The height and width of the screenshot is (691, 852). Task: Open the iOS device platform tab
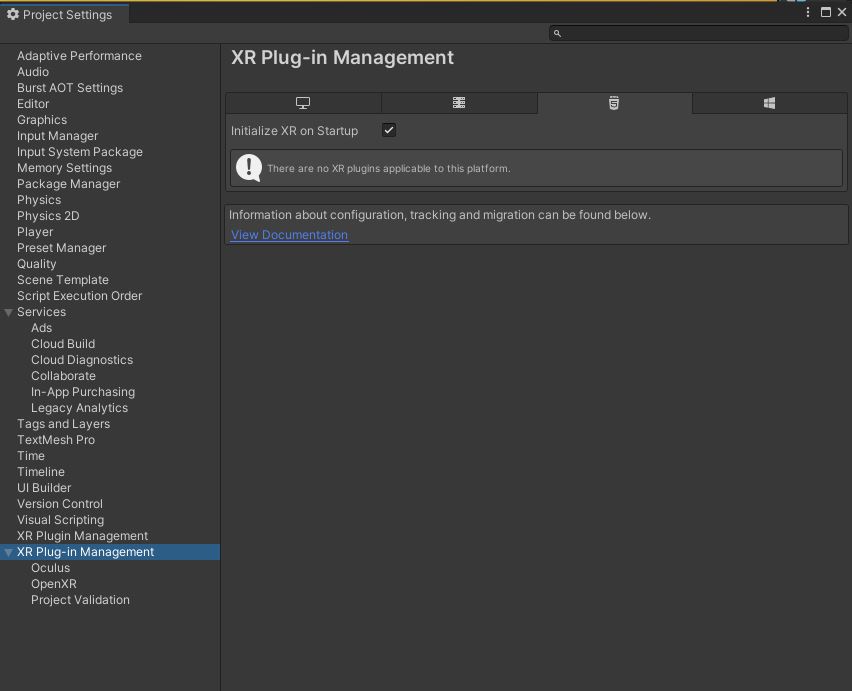(x=615, y=103)
